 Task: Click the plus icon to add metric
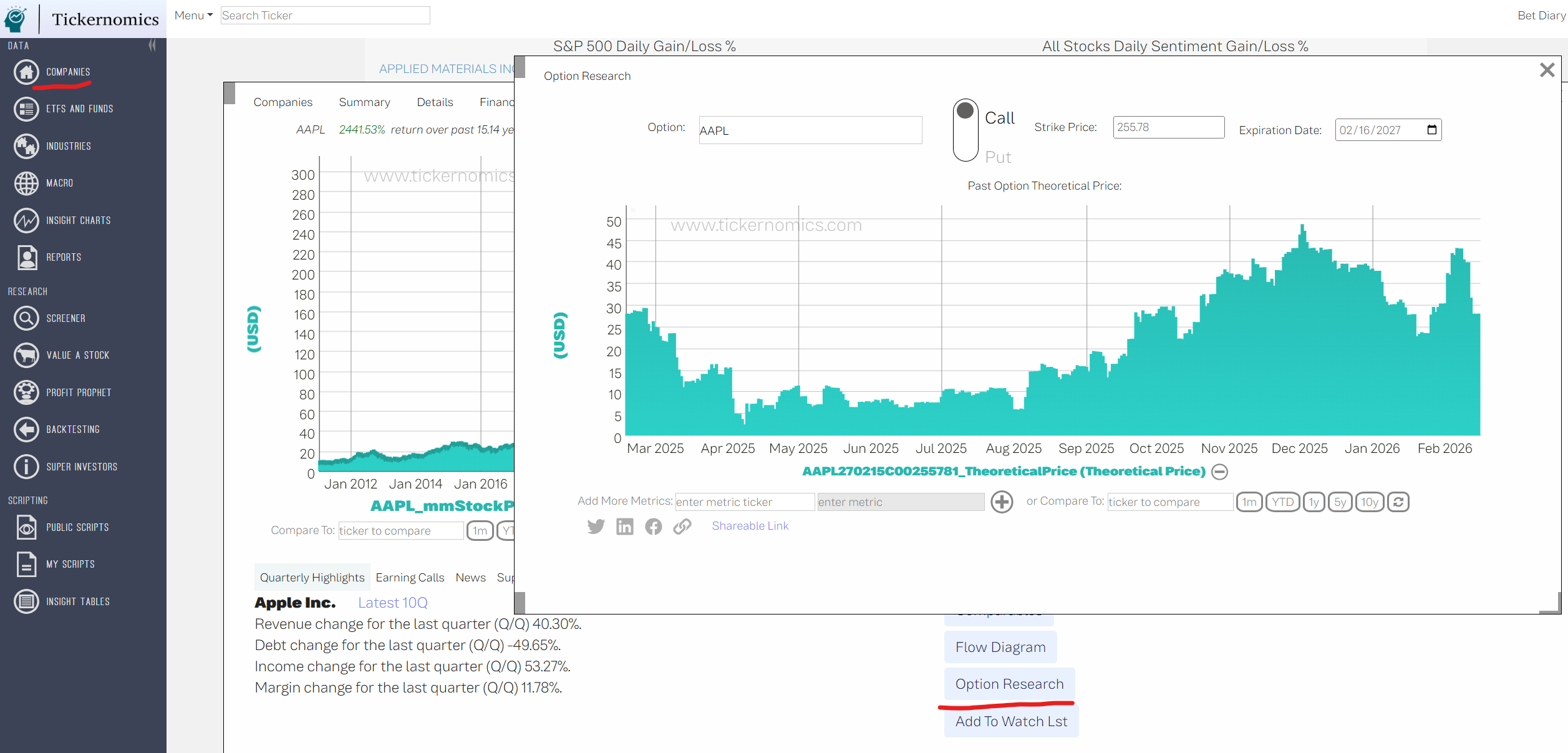[1002, 502]
